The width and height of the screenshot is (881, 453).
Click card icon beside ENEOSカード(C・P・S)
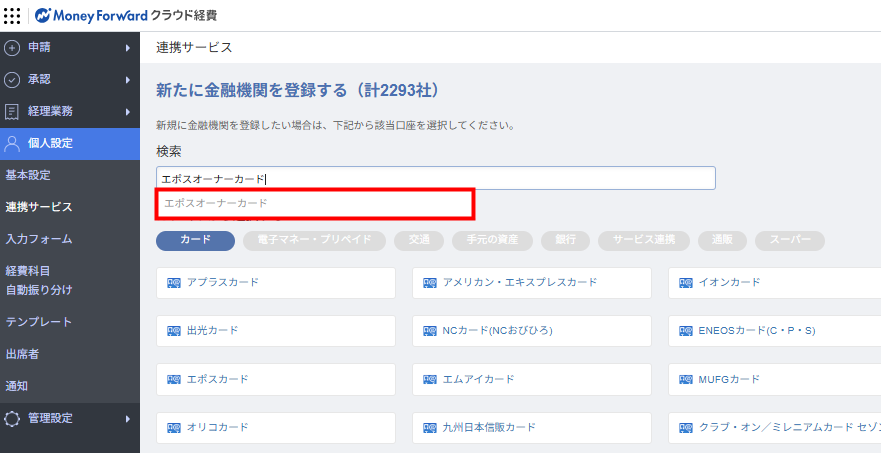[x=685, y=331]
